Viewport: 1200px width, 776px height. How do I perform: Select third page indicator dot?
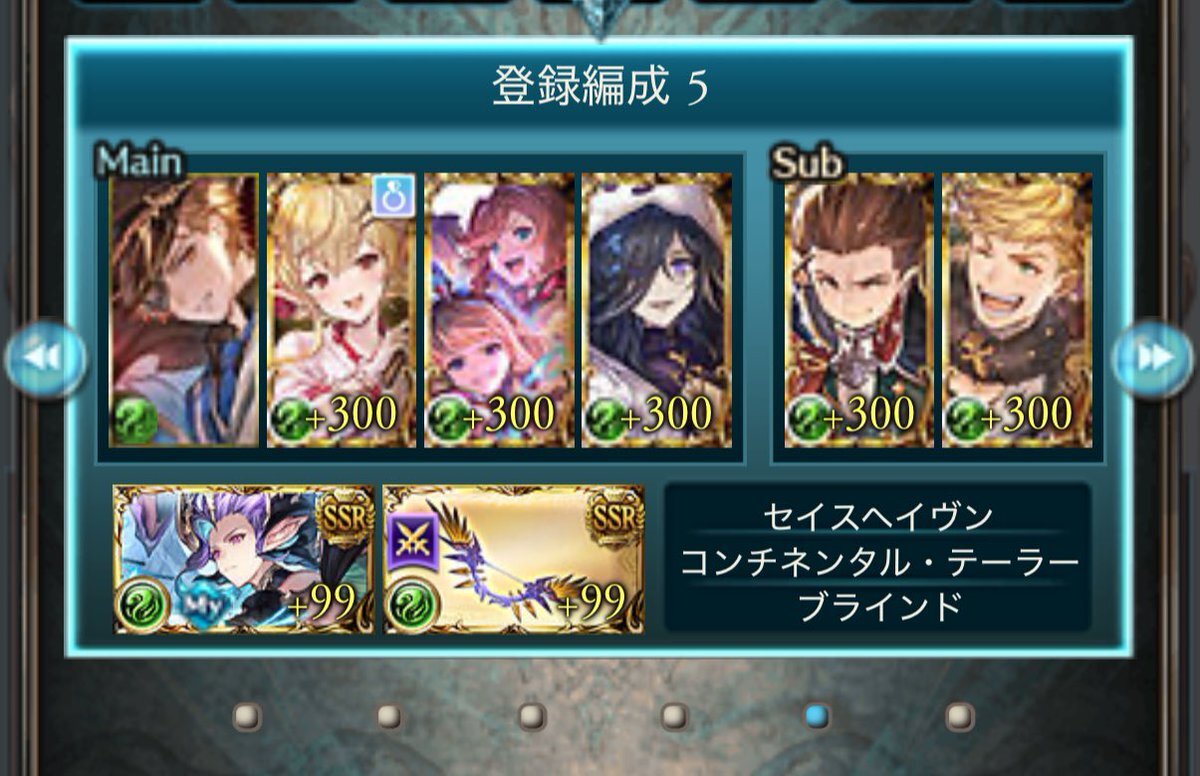point(532,716)
